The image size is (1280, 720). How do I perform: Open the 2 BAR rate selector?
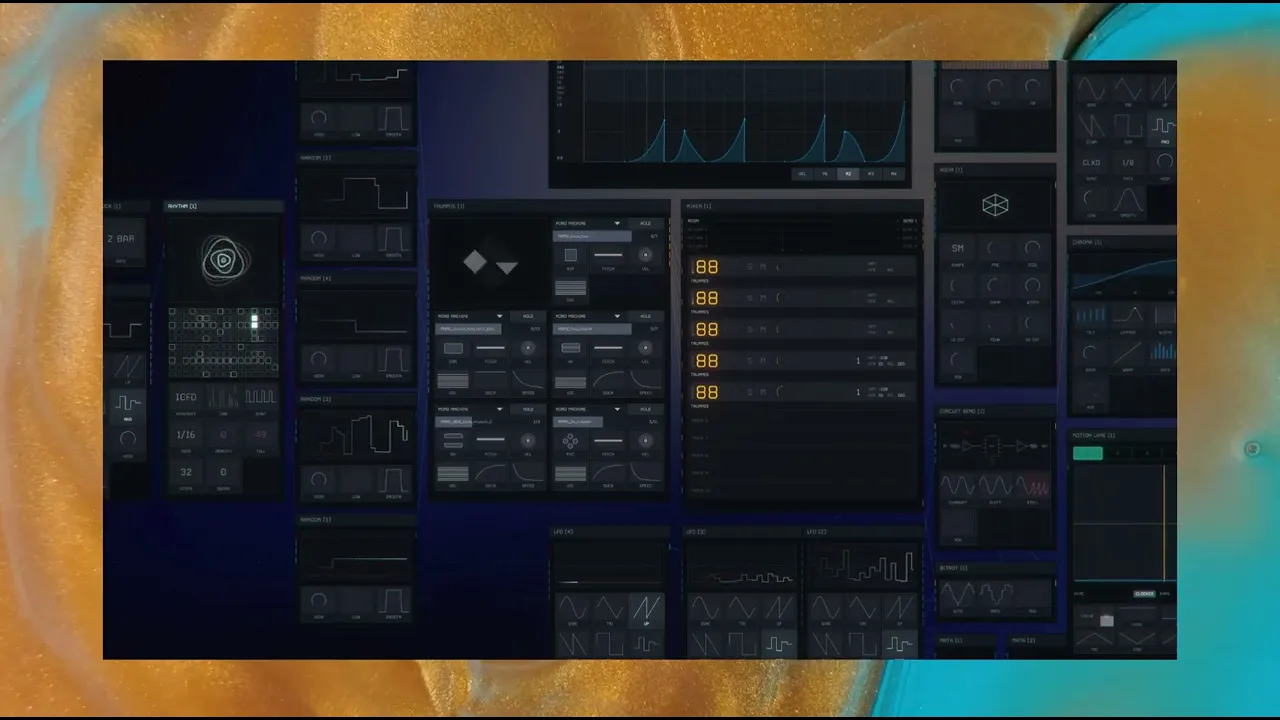click(126, 240)
